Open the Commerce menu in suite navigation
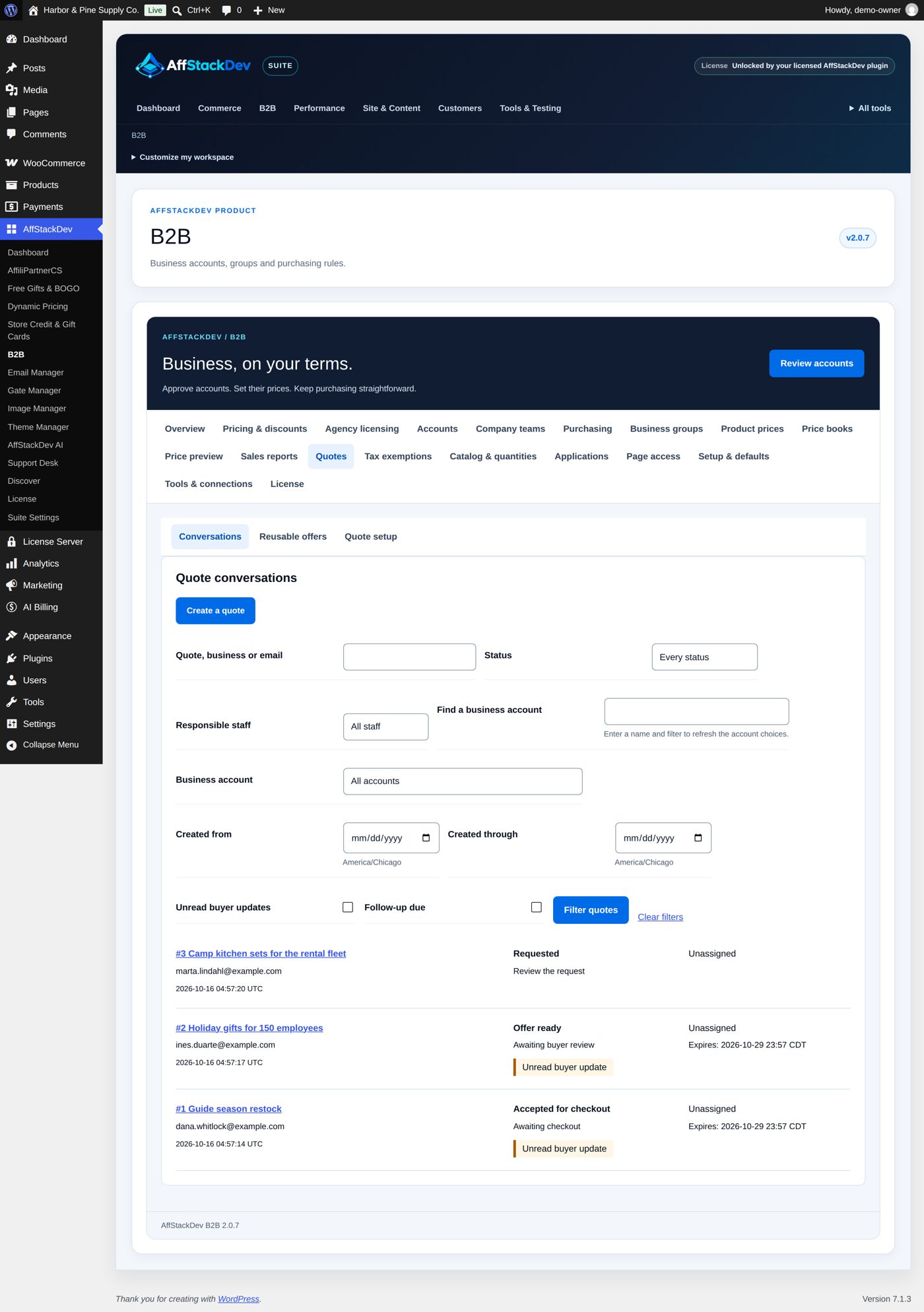The image size is (924, 1312). 220,108
